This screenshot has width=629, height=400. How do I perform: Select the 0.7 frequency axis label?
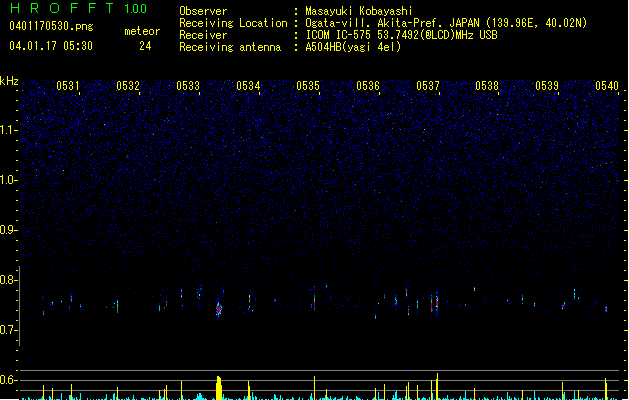pyautogui.click(x=7, y=330)
